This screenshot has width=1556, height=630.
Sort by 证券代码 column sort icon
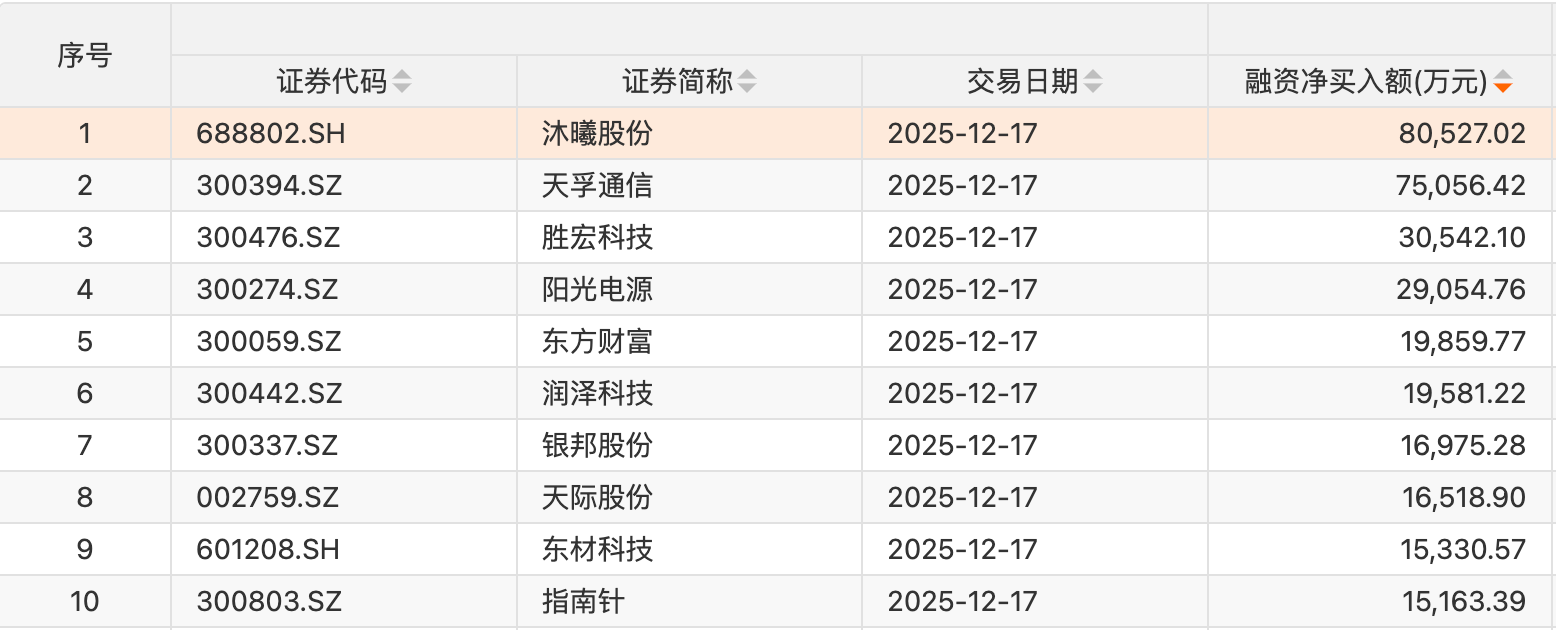[x=401, y=82]
